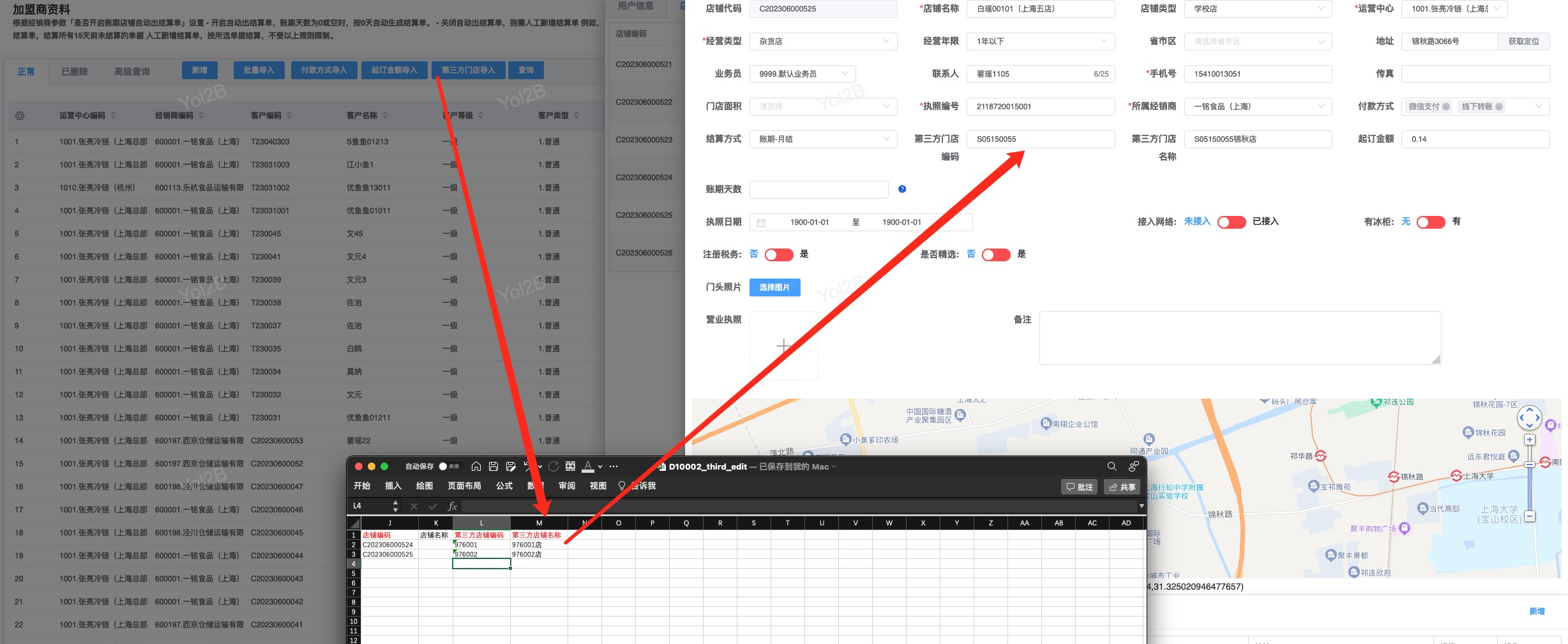The image size is (1568, 644).
Task: Expand the Excel formula bar
Action: [1141, 506]
